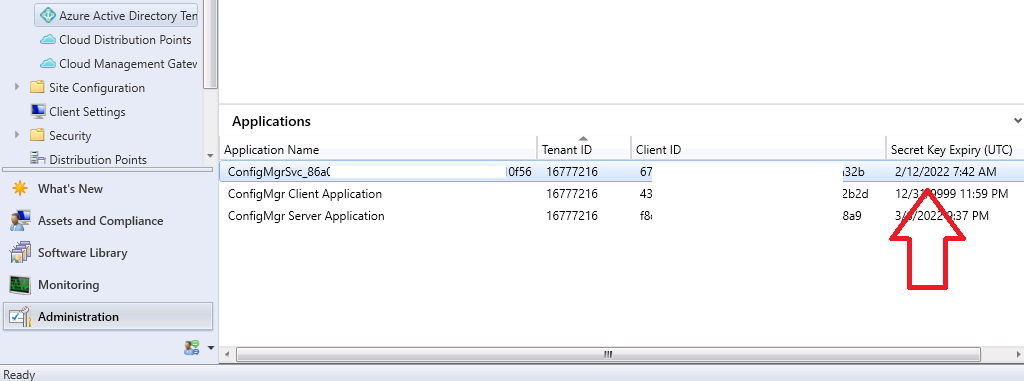Click the tree pane vertical scrollbar thumb

coord(211,43)
